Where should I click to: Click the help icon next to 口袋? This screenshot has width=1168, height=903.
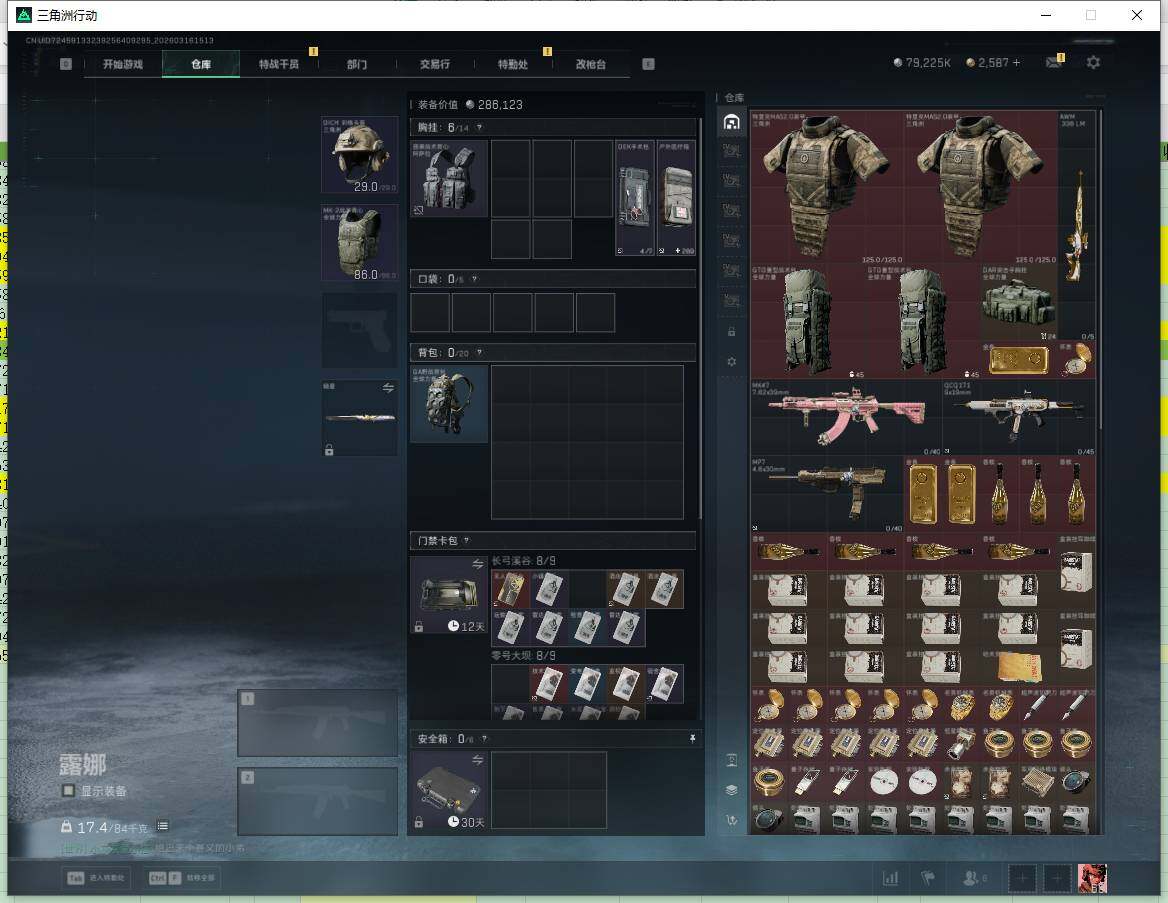click(474, 279)
